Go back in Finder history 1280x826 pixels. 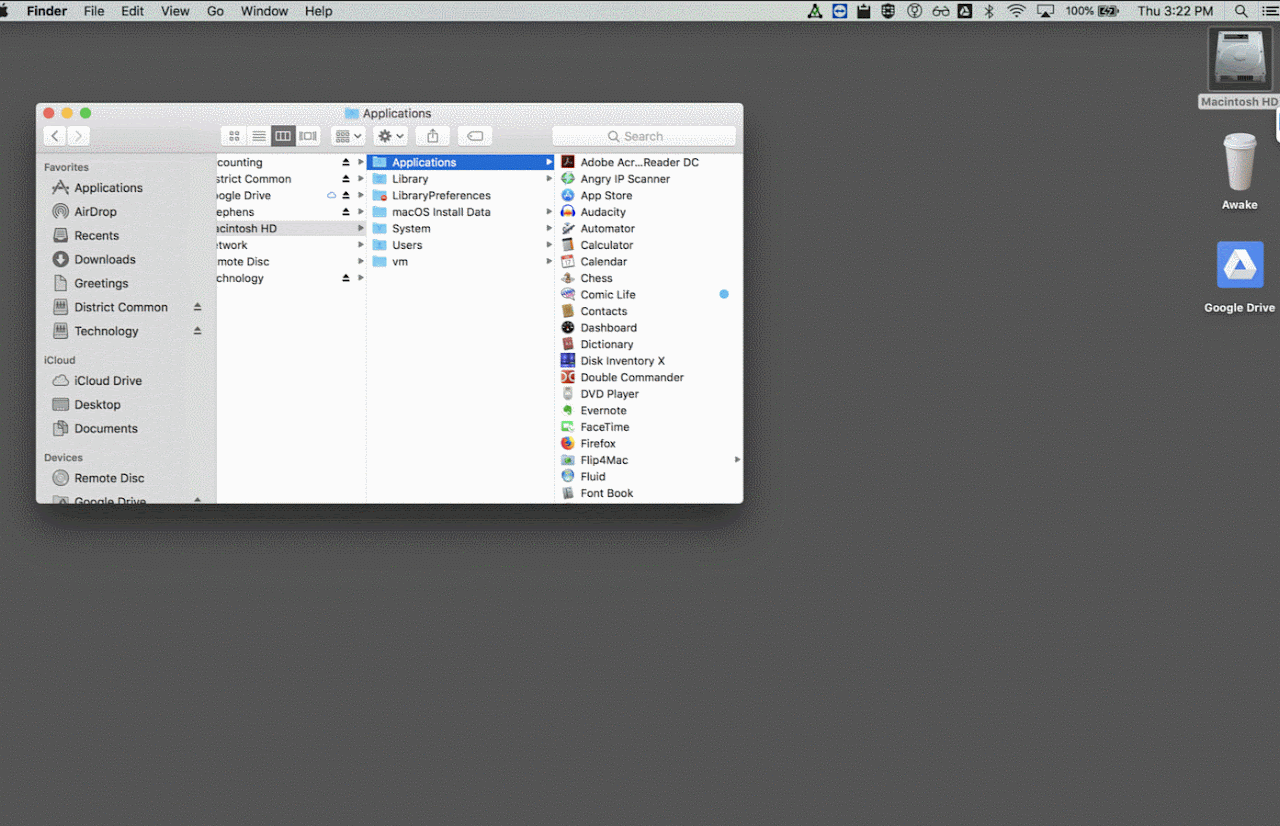[x=55, y=136]
